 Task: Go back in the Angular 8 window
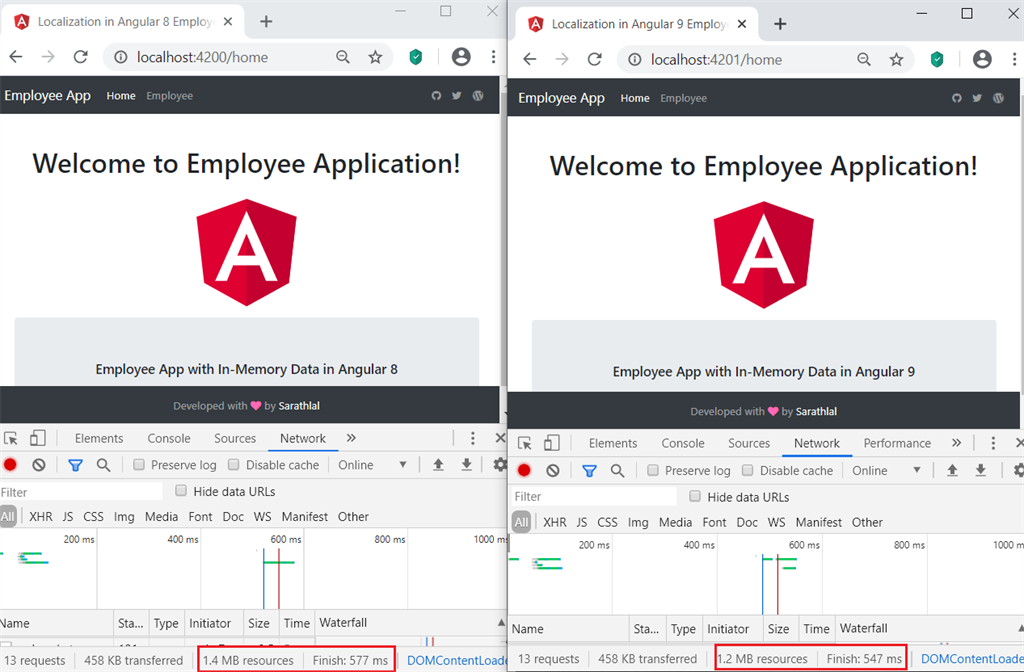coord(16,57)
